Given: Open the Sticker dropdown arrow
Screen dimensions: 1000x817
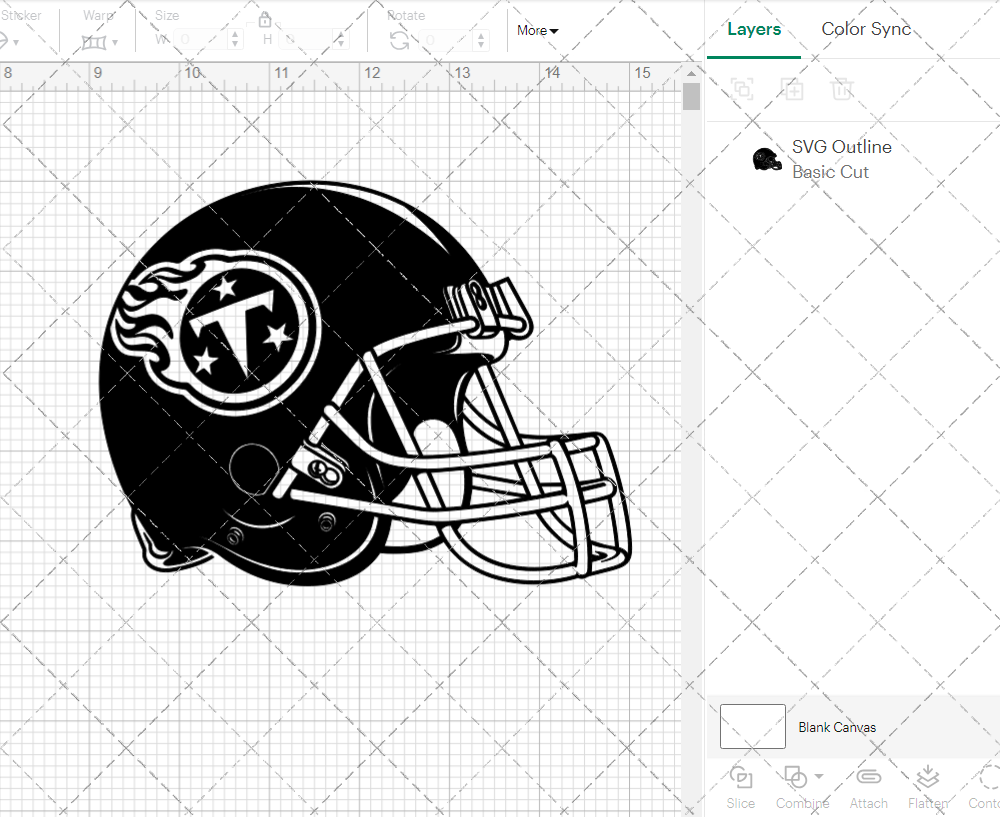Looking at the screenshot, I should 17,44.
